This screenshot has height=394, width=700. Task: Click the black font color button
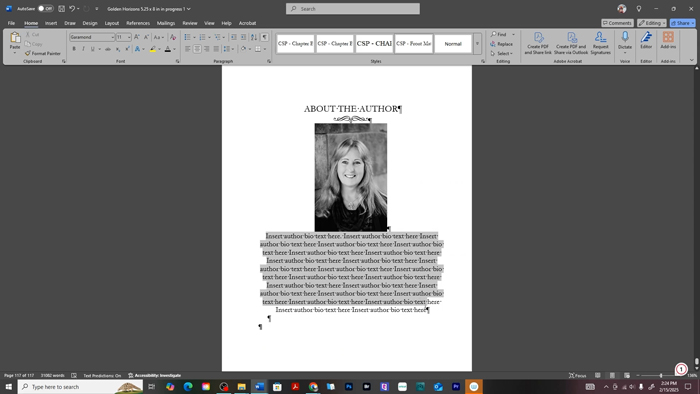click(x=168, y=49)
